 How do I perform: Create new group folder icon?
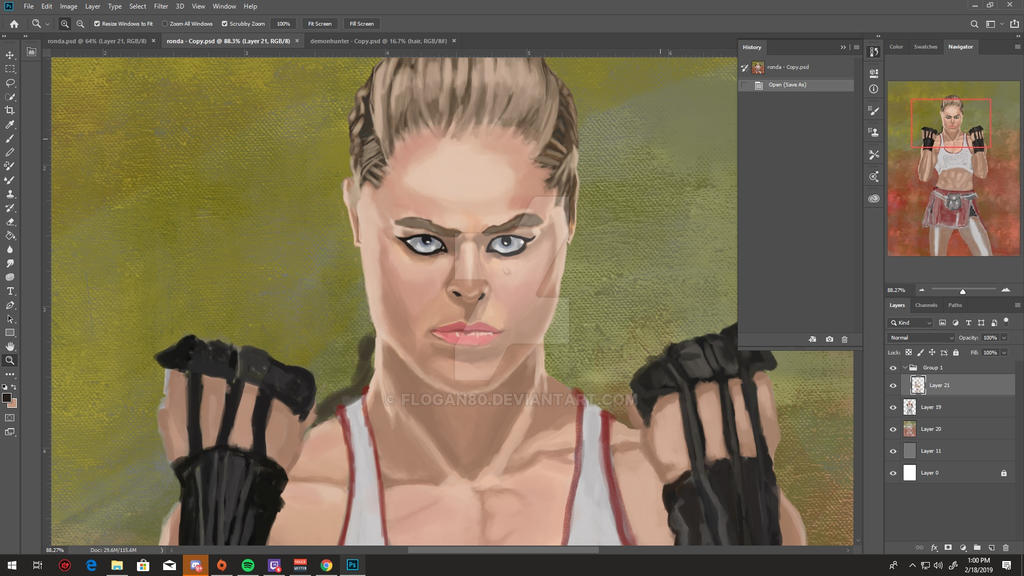click(x=977, y=548)
